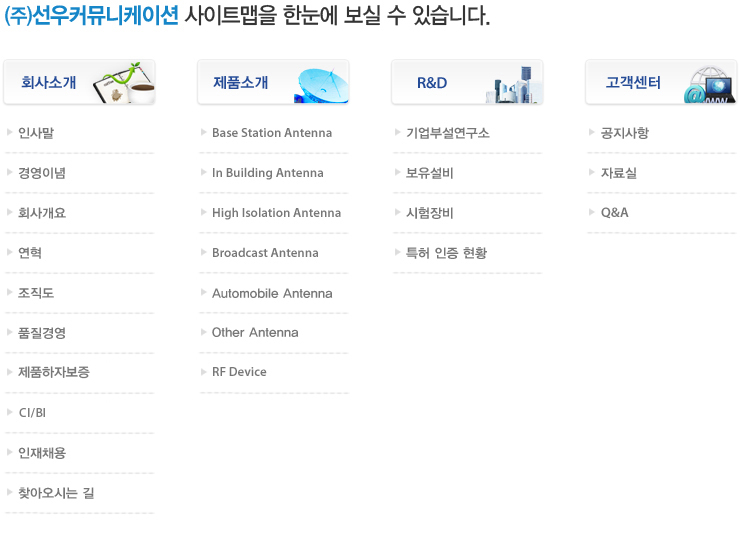Open the 자료실 resources link

point(618,173)
